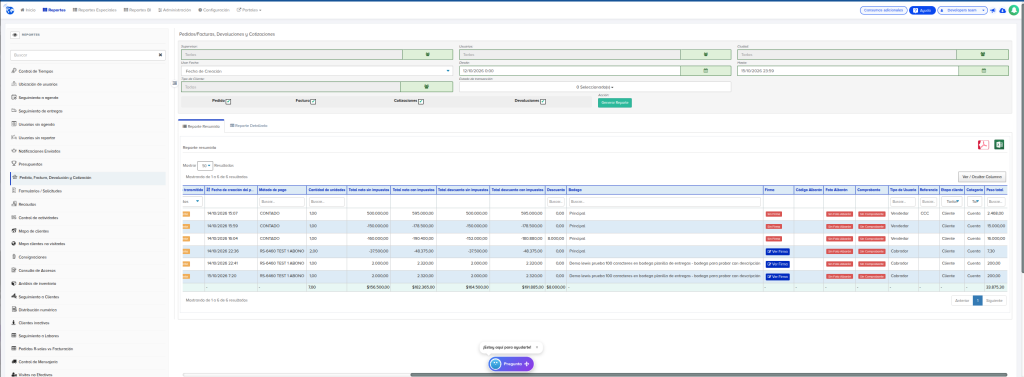Click the Bodega column search field

[x=664, y=202]
